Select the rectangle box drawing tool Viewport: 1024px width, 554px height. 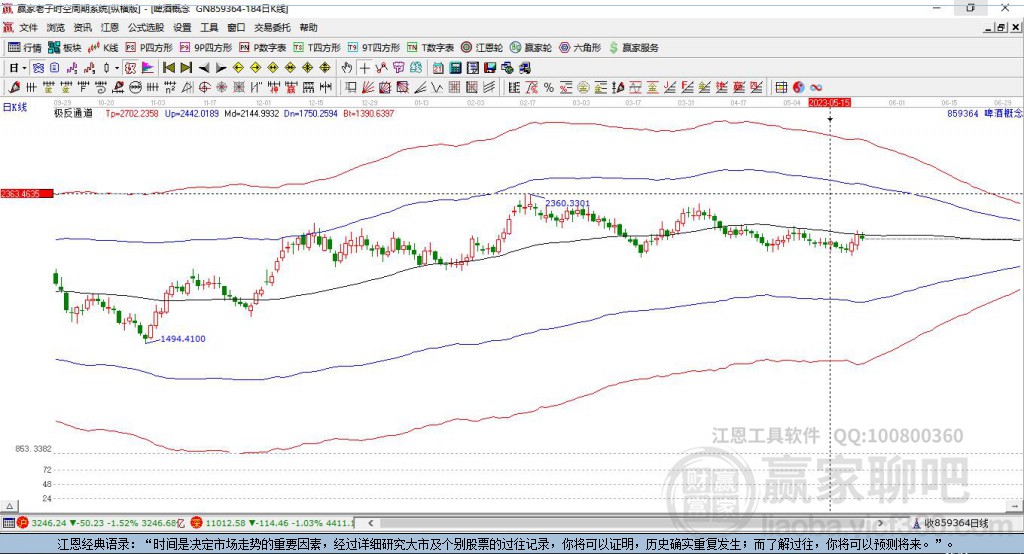(x=351, y=87)
